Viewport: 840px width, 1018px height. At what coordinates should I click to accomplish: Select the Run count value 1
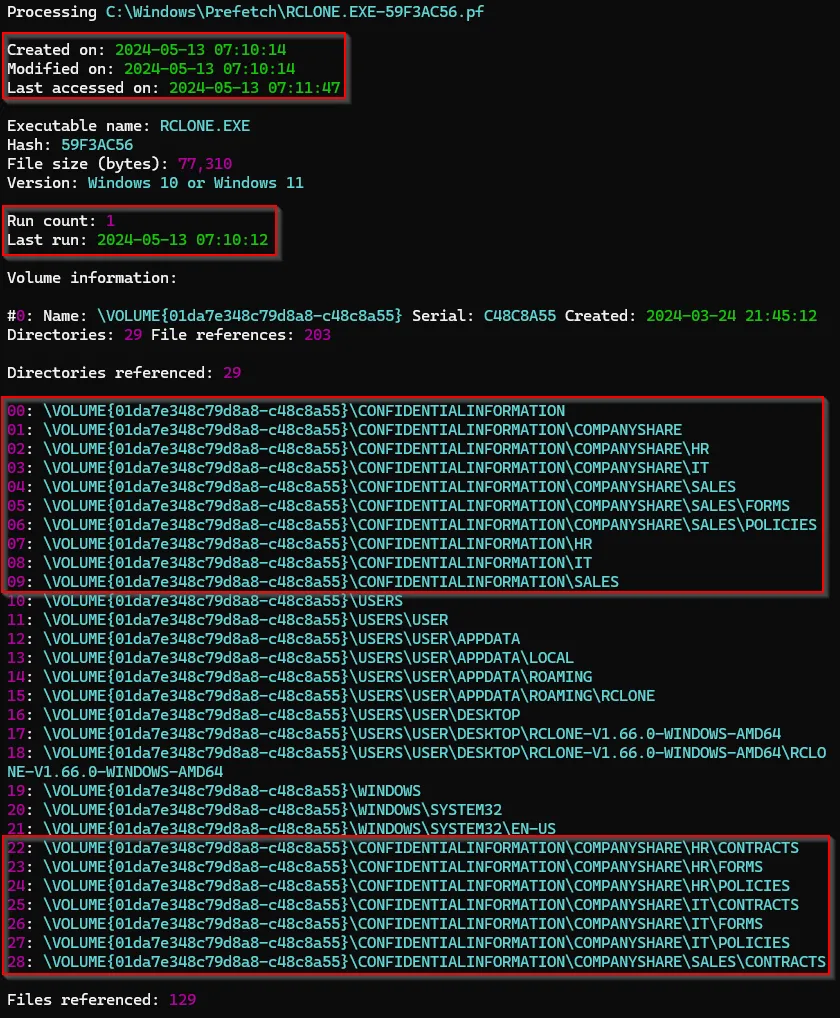pos(109,220)
